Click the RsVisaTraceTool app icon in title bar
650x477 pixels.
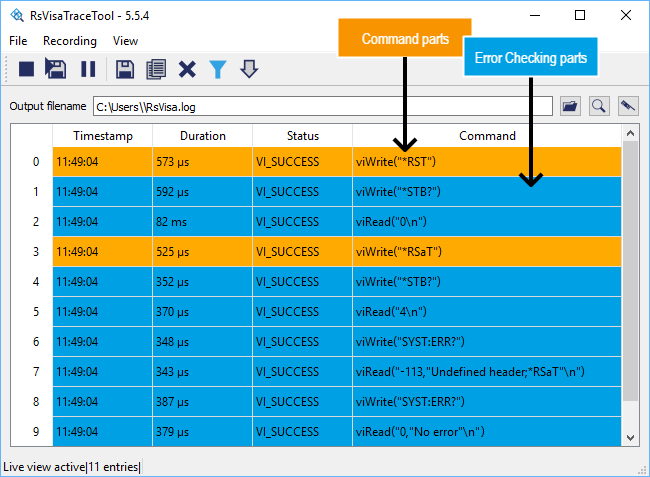tap(17, 16)
